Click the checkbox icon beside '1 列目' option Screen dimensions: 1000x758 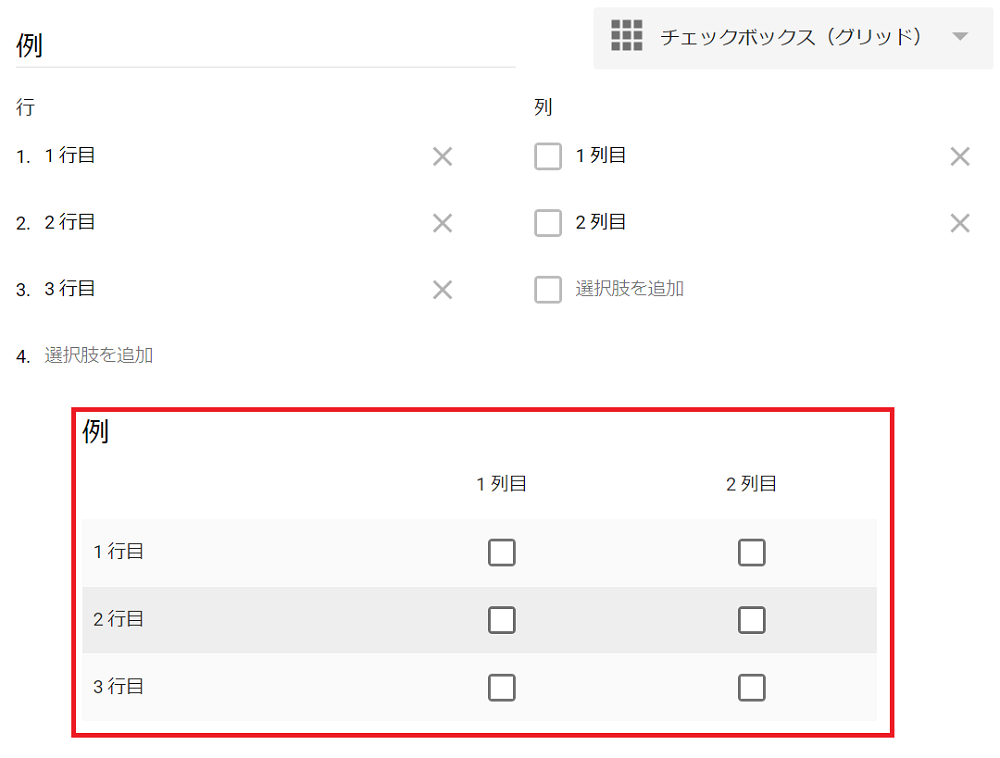[x=548, y=156]
